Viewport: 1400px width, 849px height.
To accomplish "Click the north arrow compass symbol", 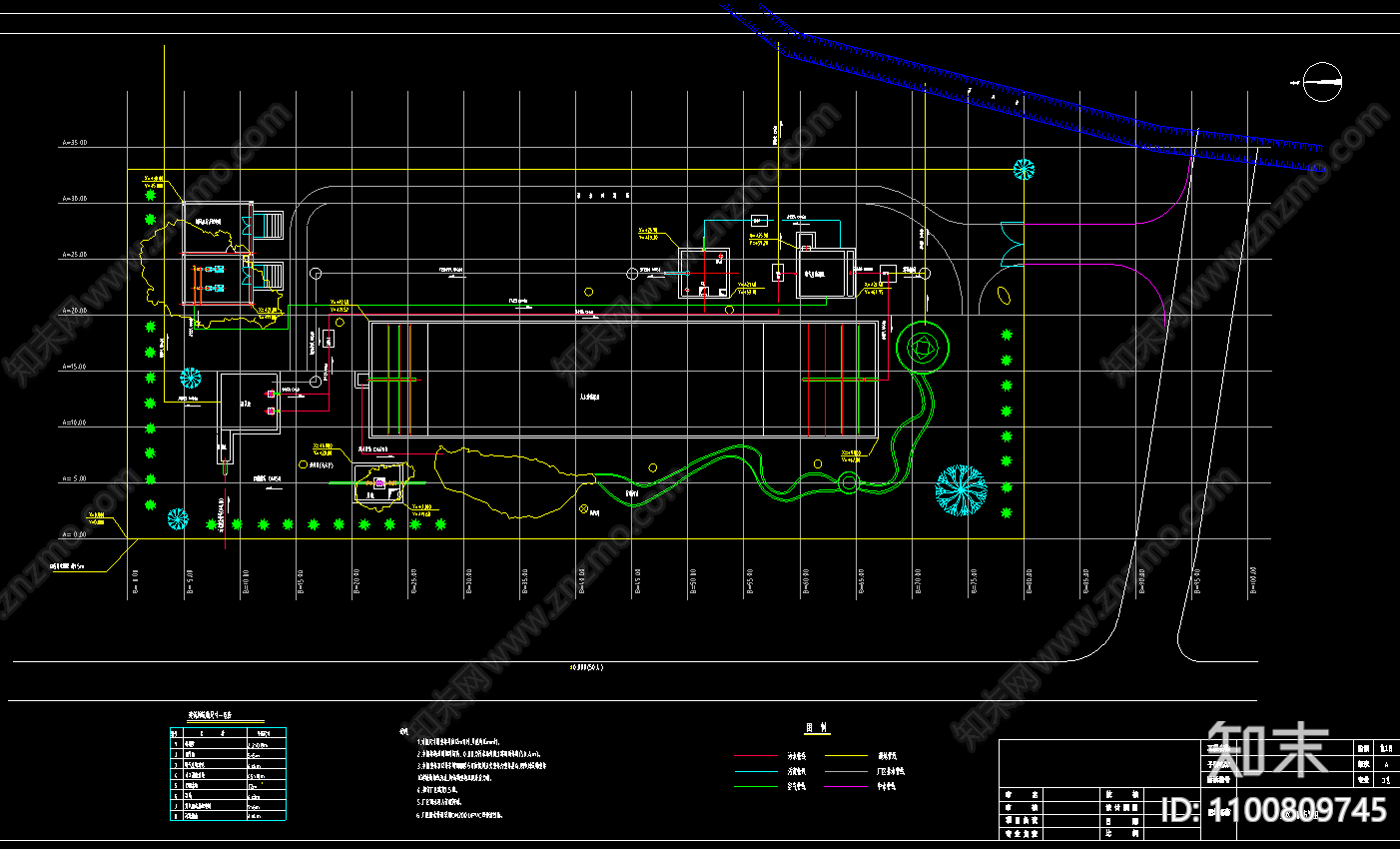I will point(1323,82).
